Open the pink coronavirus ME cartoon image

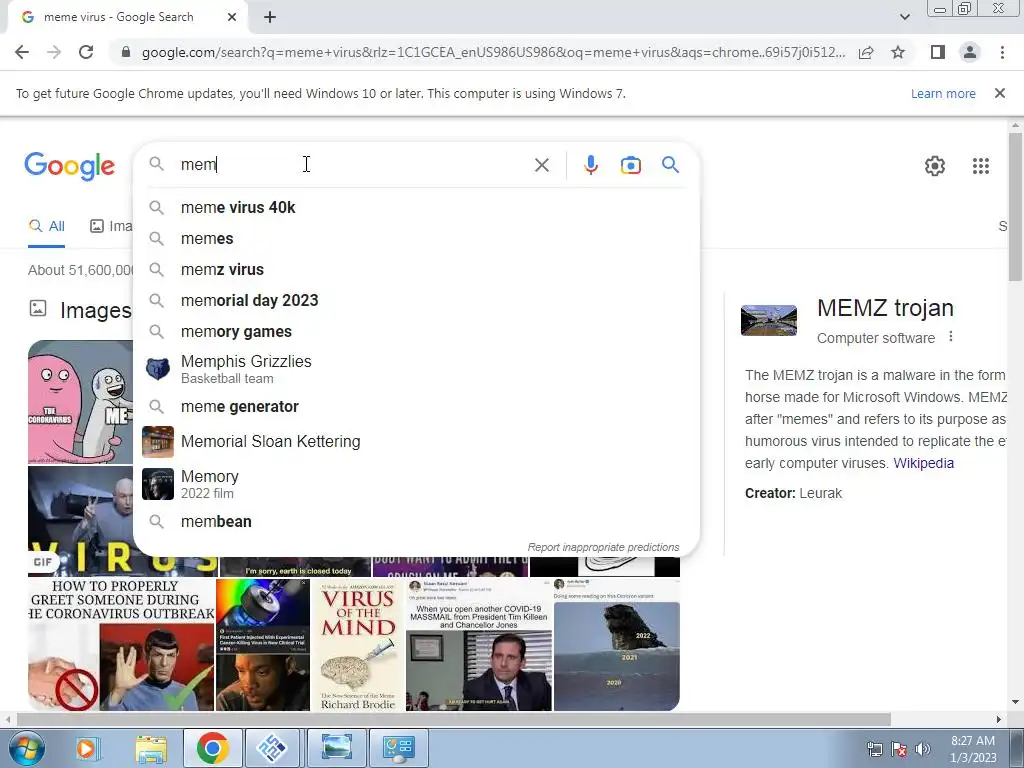point(80,401)
